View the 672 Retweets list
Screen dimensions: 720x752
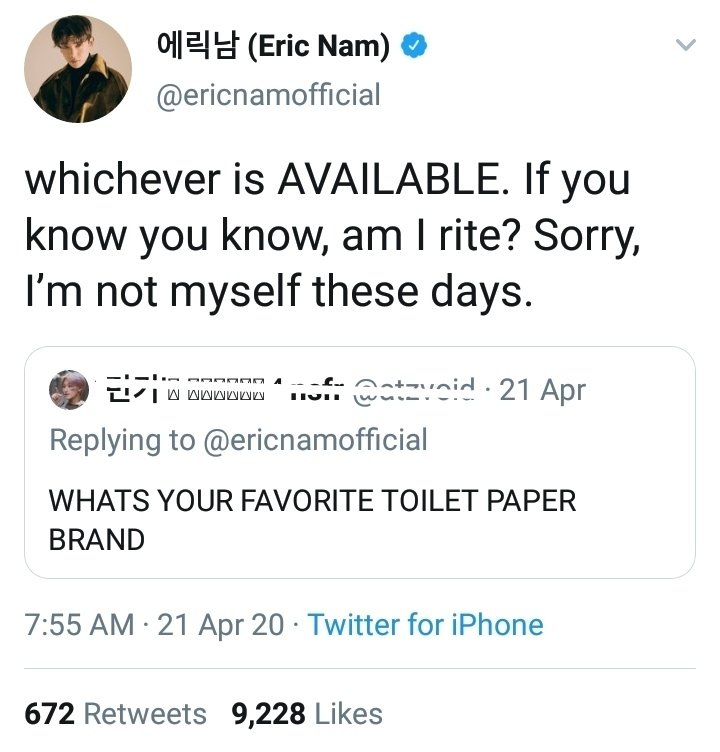(x=115, y=714)
